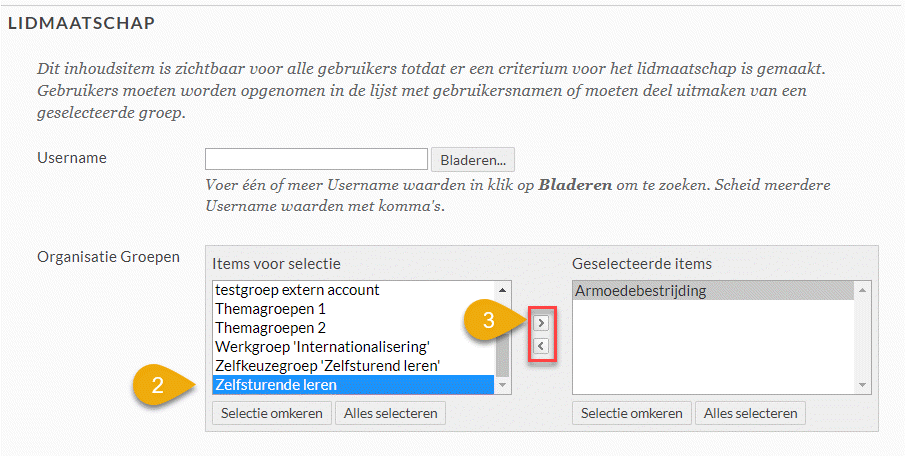The height and width of the screenshot is (456, 905).
Task: Click up arrow of selected items scrollbar
Action: click(862, 290)
